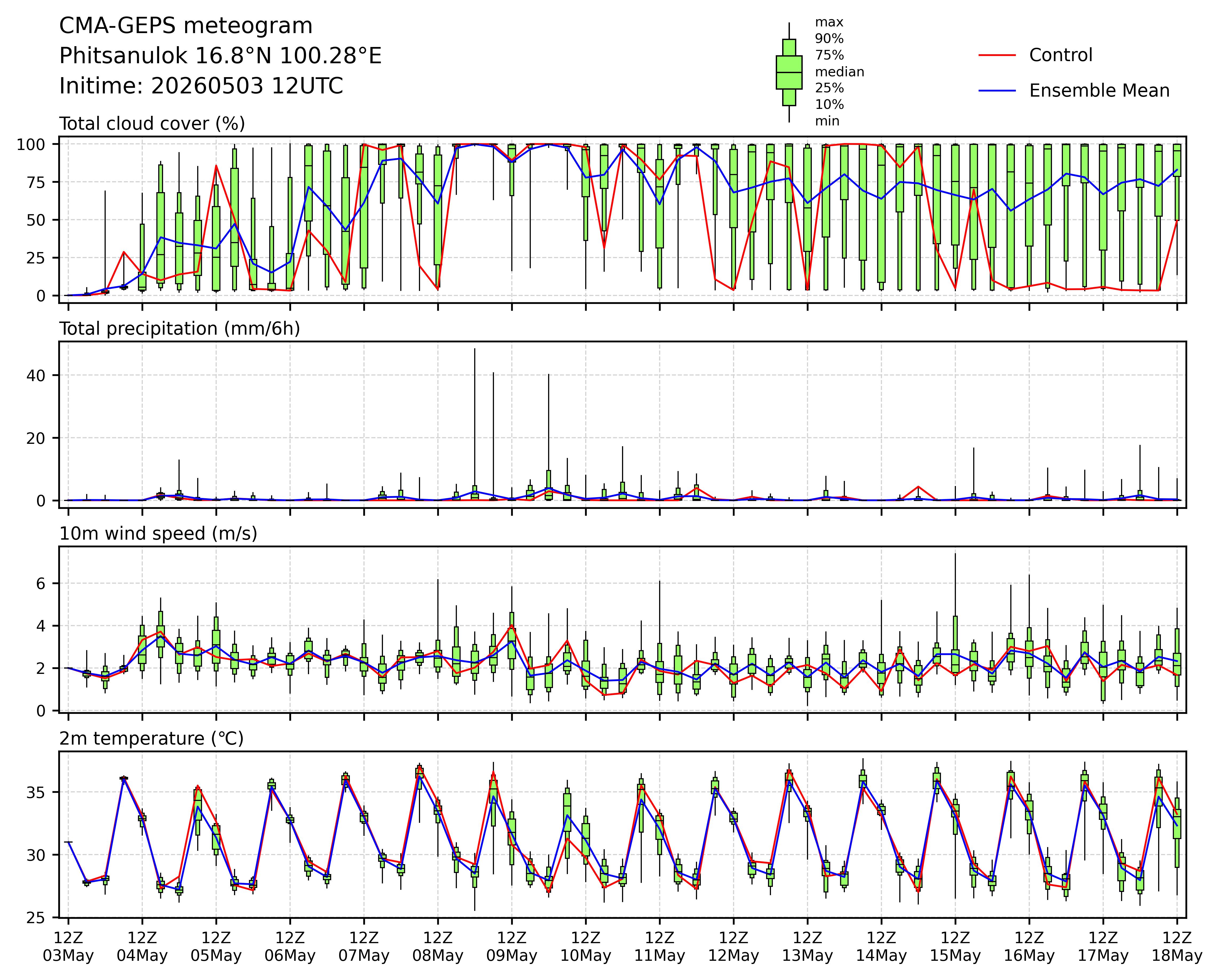Click the median label in box legend
The width and height of the screenshot is (1219, 980).
tap(840, 72)
